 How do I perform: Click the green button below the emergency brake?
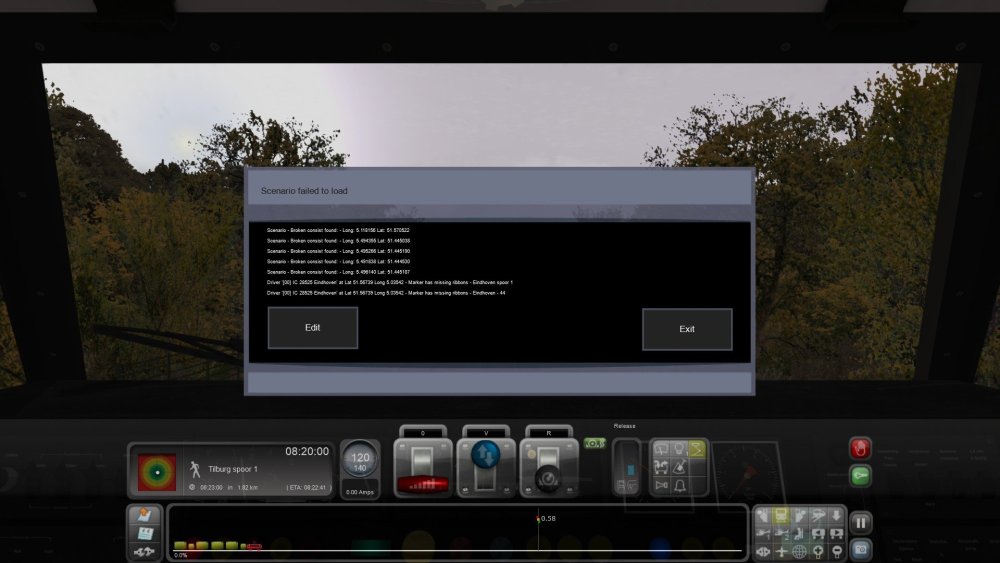click(860, 476)
